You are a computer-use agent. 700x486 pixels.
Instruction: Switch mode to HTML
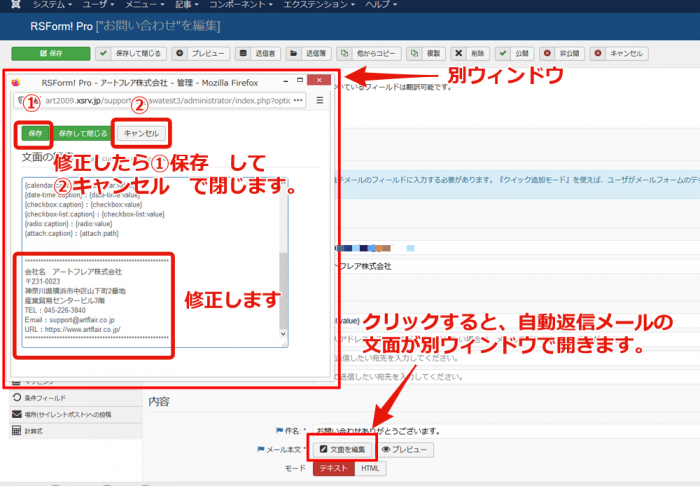point(370,468)
